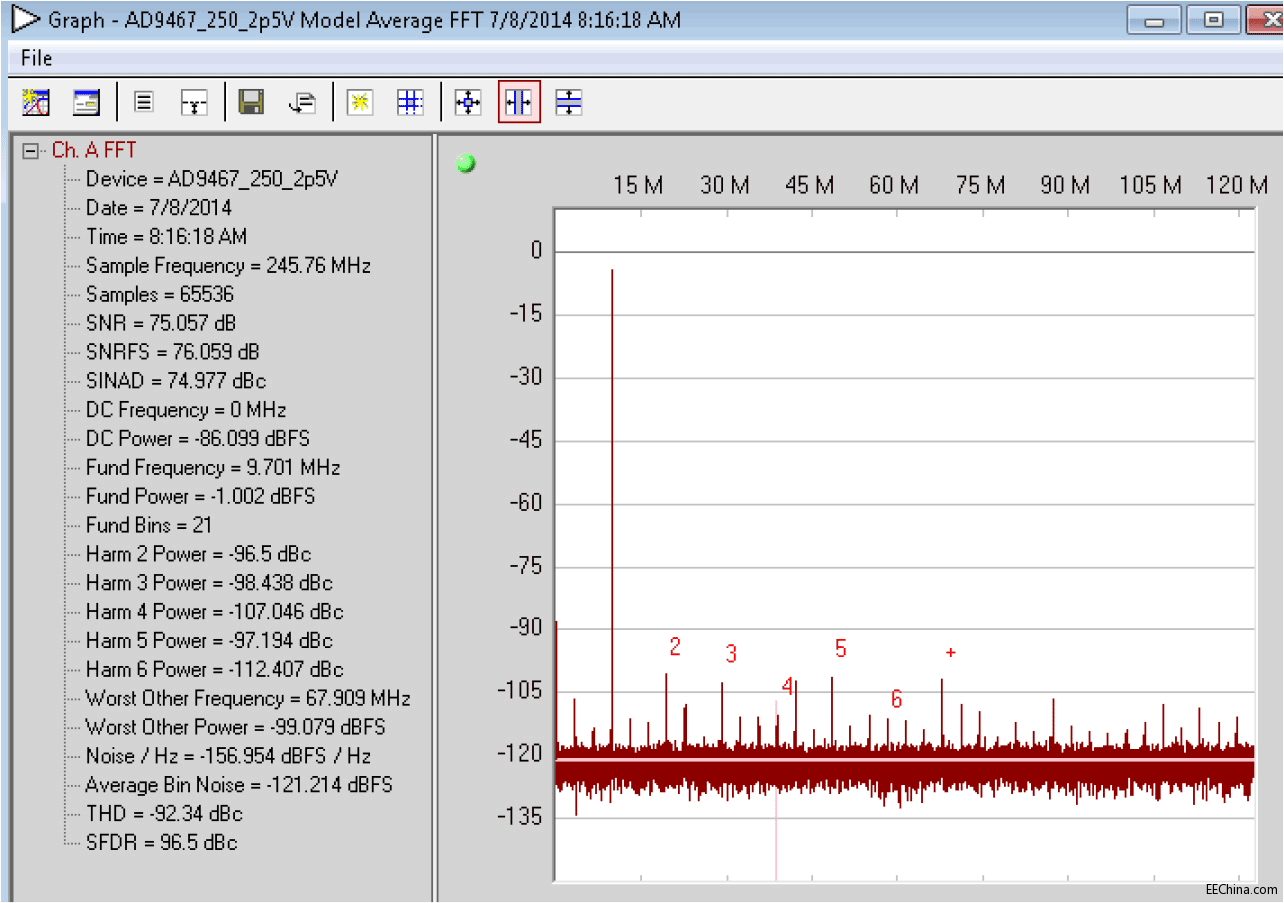Toggle the blue grid lines icon
This screenshot has width=1284, height=903.
pos(410,102)
